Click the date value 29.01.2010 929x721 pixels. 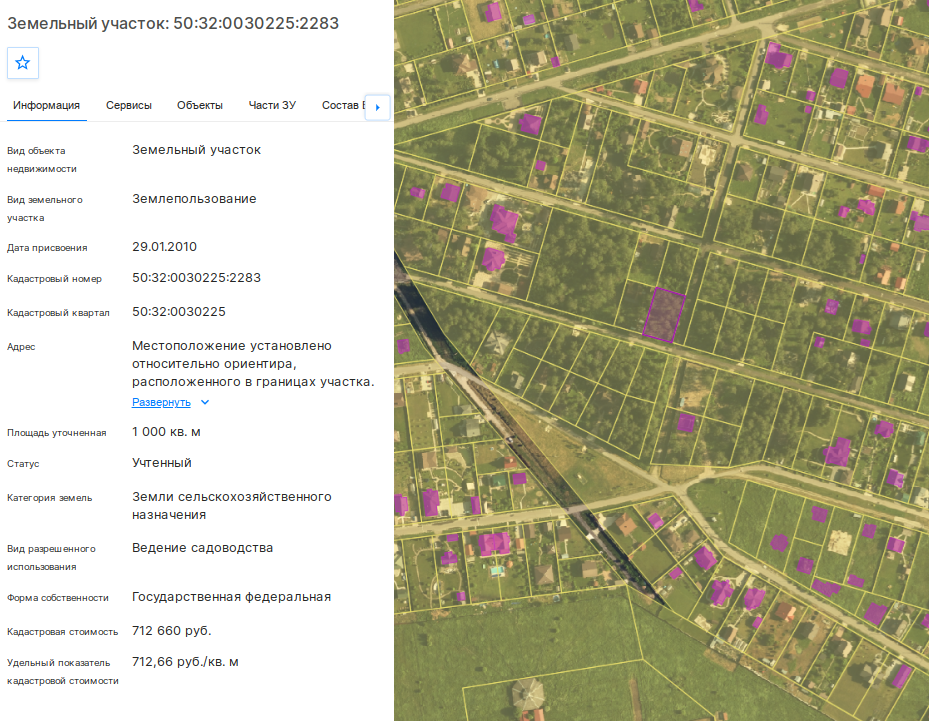click(x=164, y=247)
